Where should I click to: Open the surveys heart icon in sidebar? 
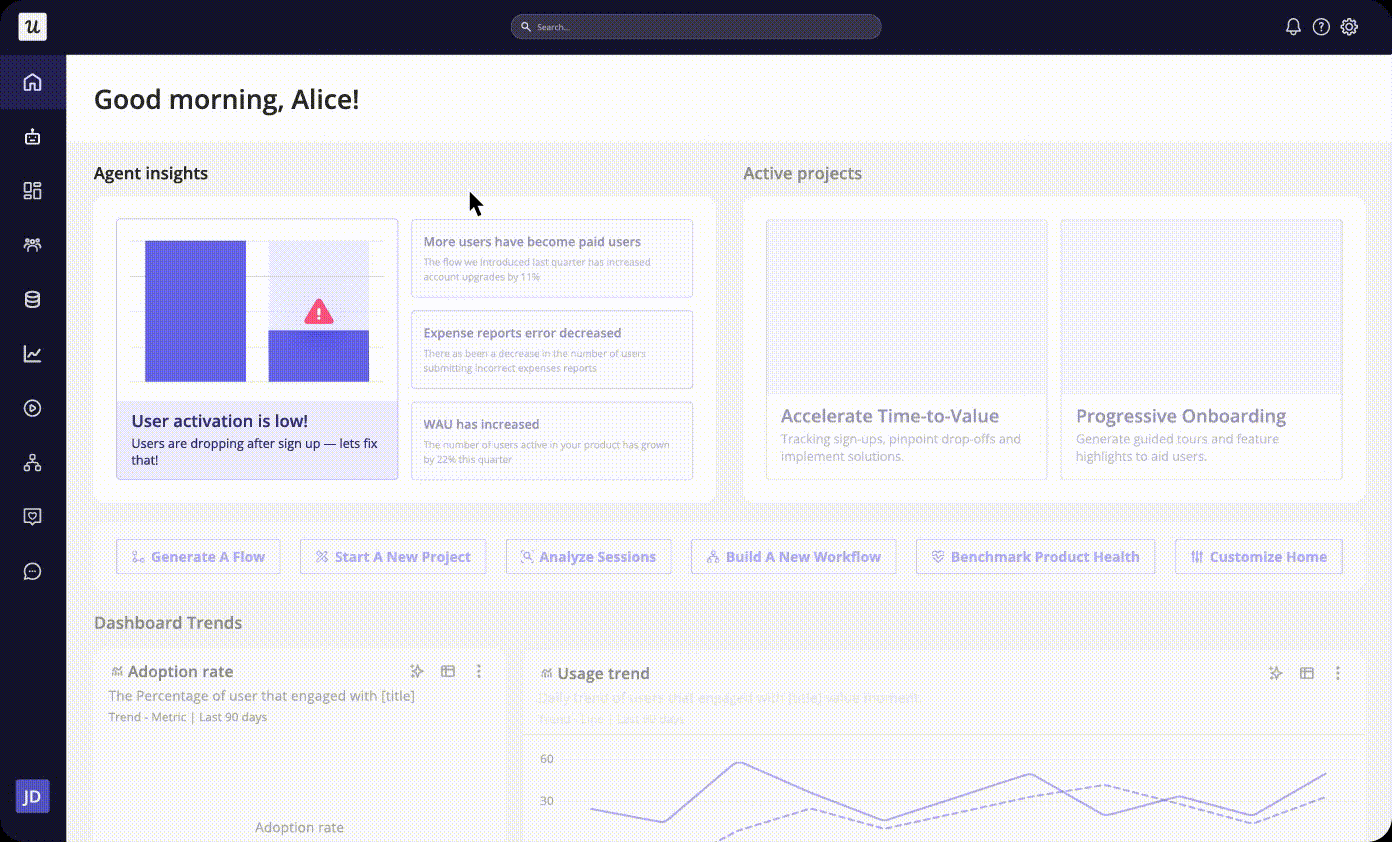(32, 516)
